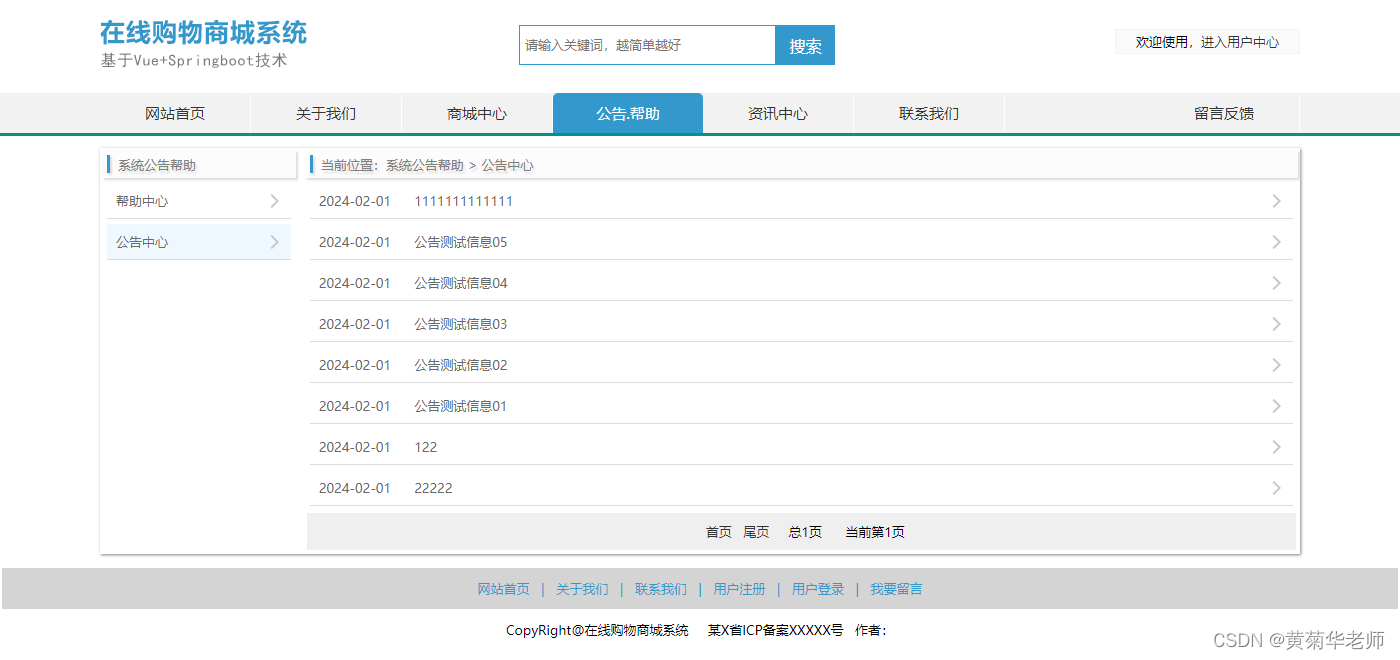
Task: Open arrow on the 公告测试信息02 row
Action: (1276, 365)
